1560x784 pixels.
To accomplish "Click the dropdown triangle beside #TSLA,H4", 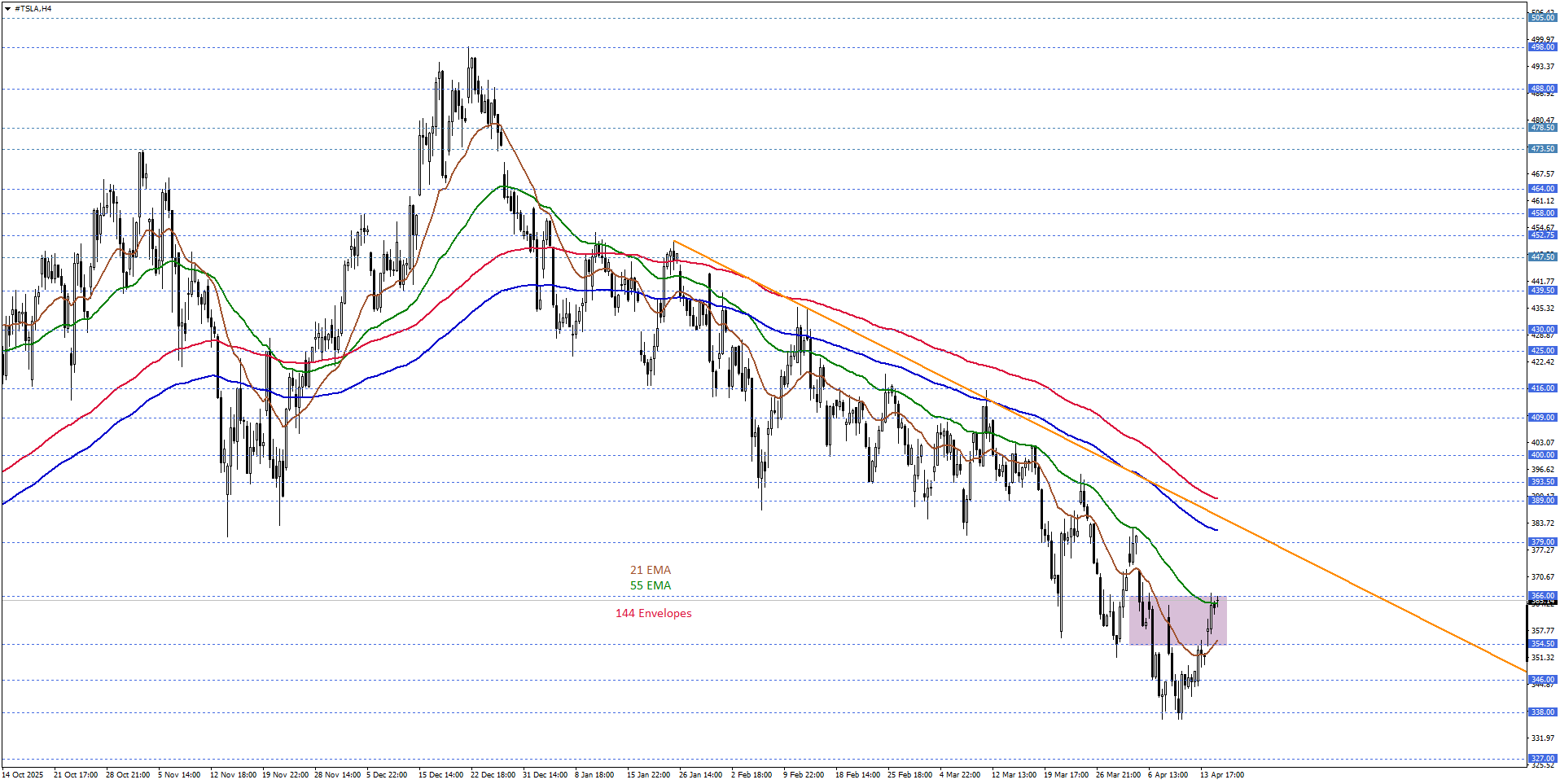I will pos(7,8).
